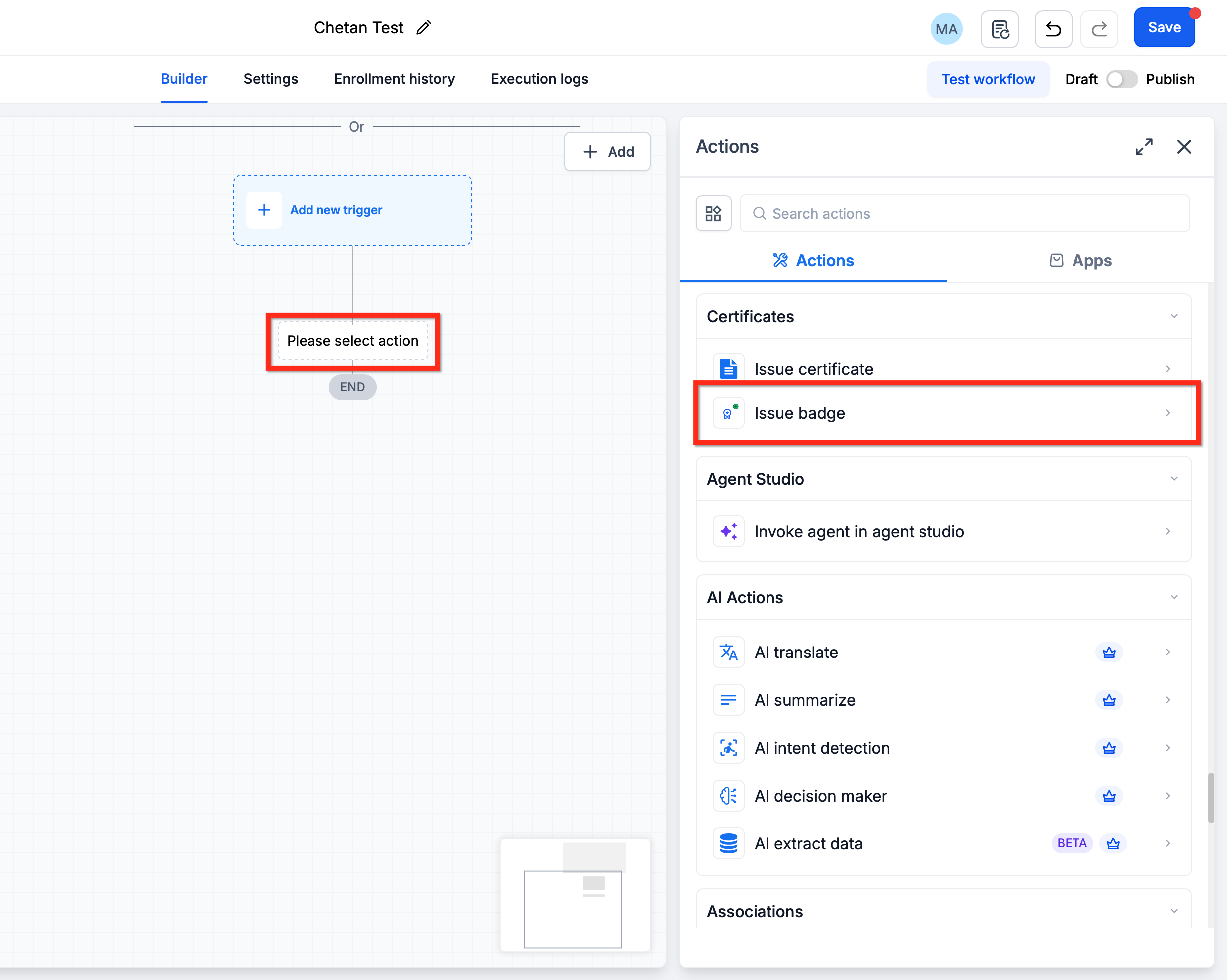
Task: Open Execution logs tab
Action: click(540, 79)
